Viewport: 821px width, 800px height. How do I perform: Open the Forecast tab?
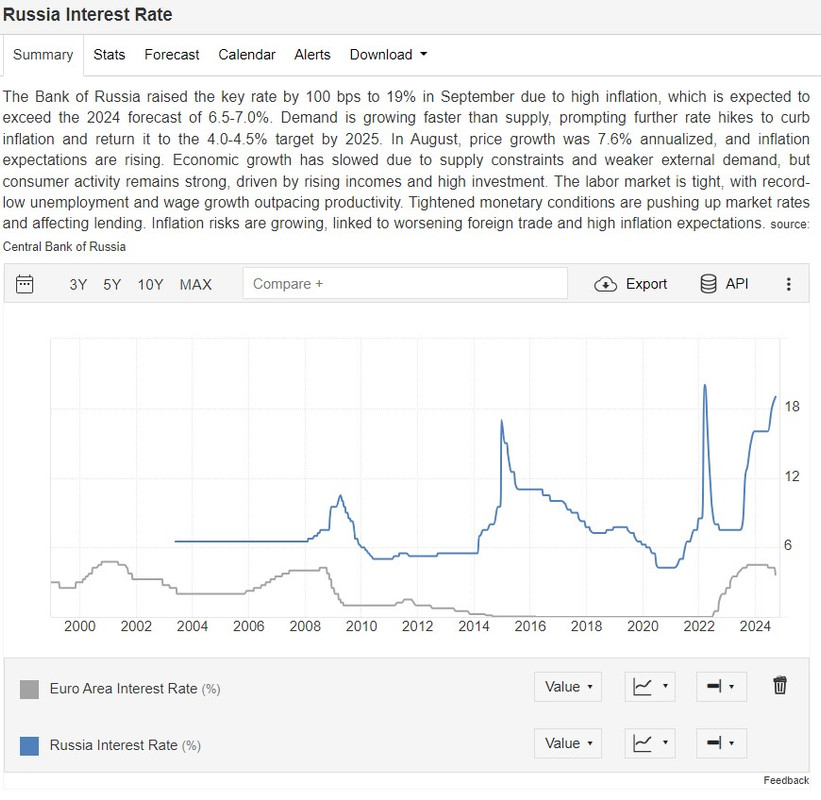172,54
